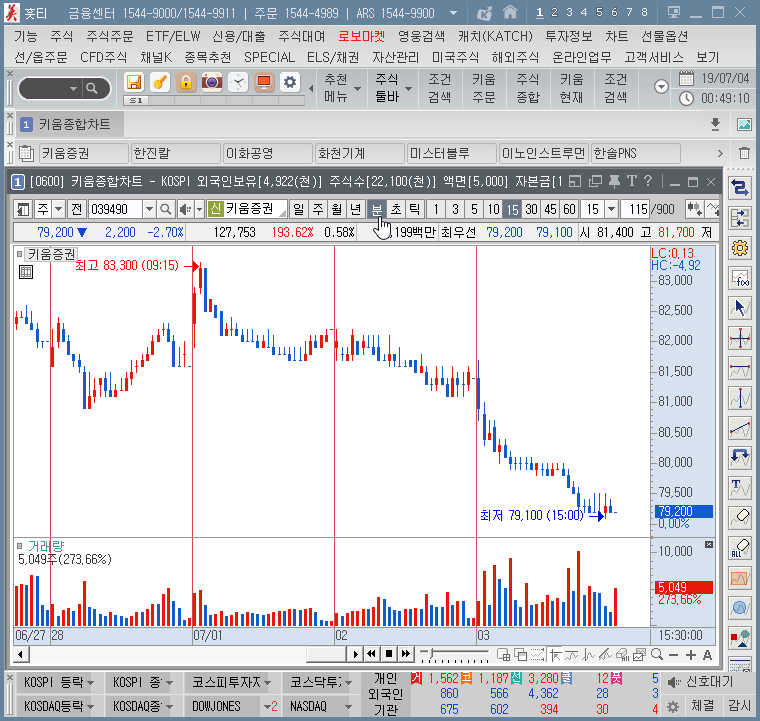760x721 pixels.
Task: Click the home icon in title bar
Action: [x=509, y=12]
